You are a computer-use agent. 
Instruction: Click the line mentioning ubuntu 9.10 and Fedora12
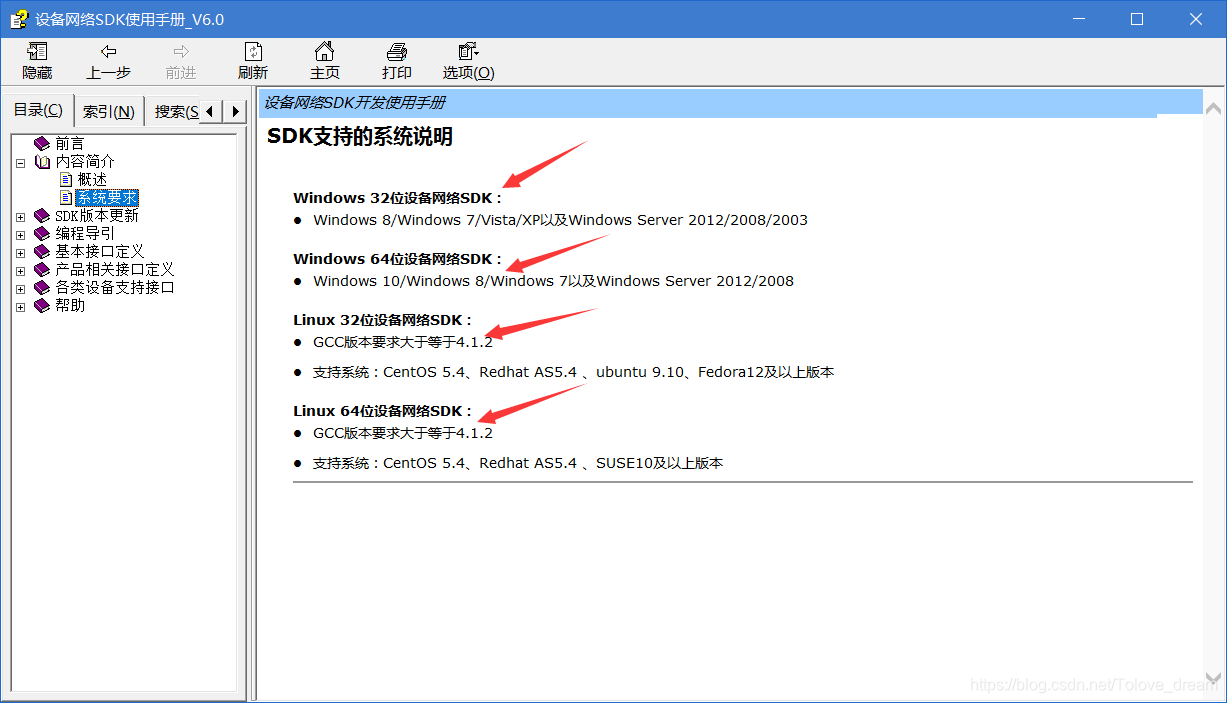click(573, 372)
